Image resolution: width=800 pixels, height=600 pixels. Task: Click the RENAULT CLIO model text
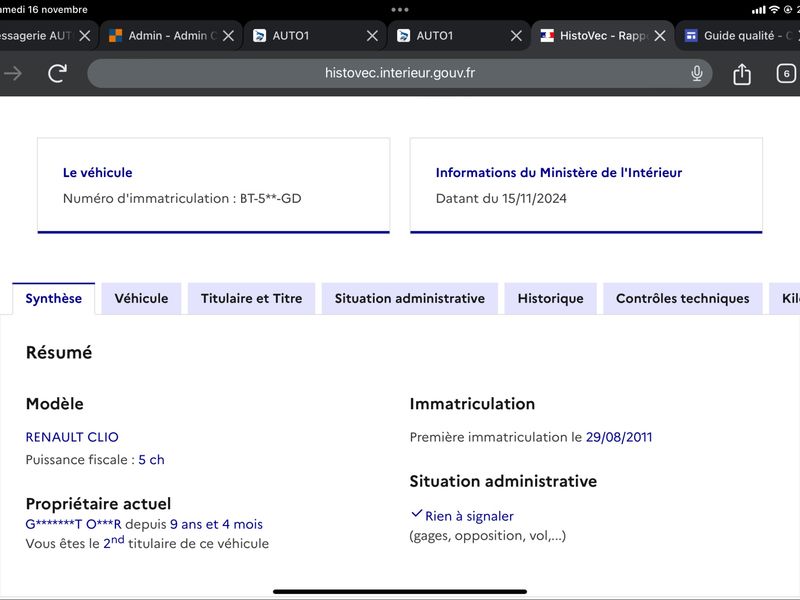72,437
